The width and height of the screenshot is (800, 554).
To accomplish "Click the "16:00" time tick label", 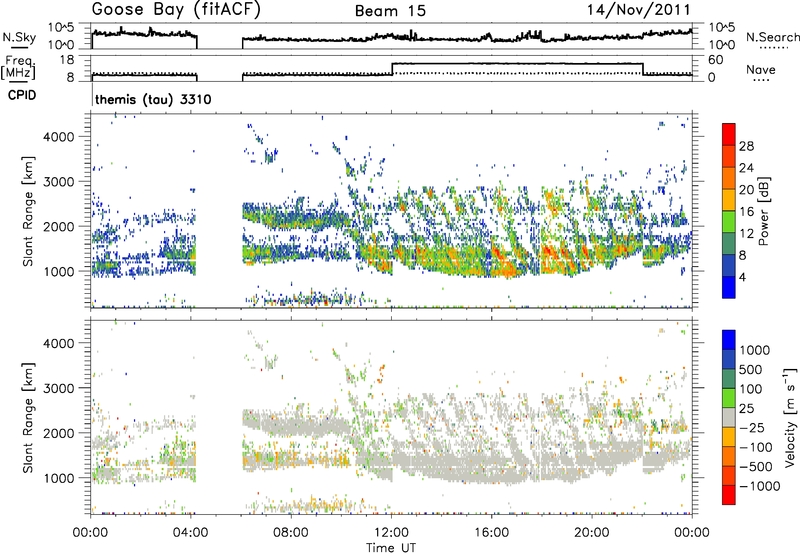I will coord(491,533).
